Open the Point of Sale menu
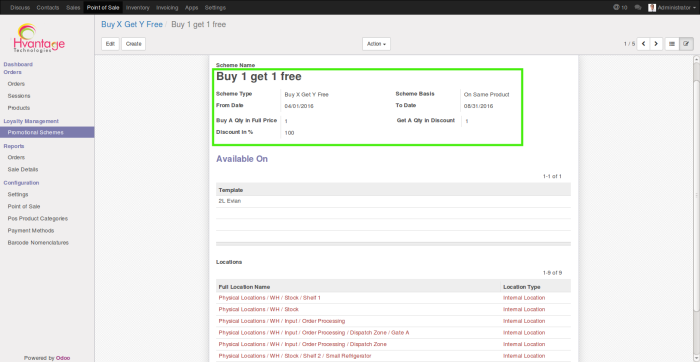 103,8
